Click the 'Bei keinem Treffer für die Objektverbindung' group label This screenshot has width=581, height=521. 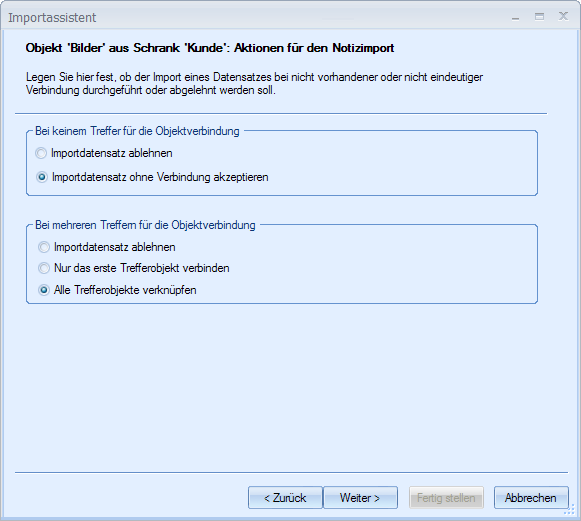(x=137, y=131)
